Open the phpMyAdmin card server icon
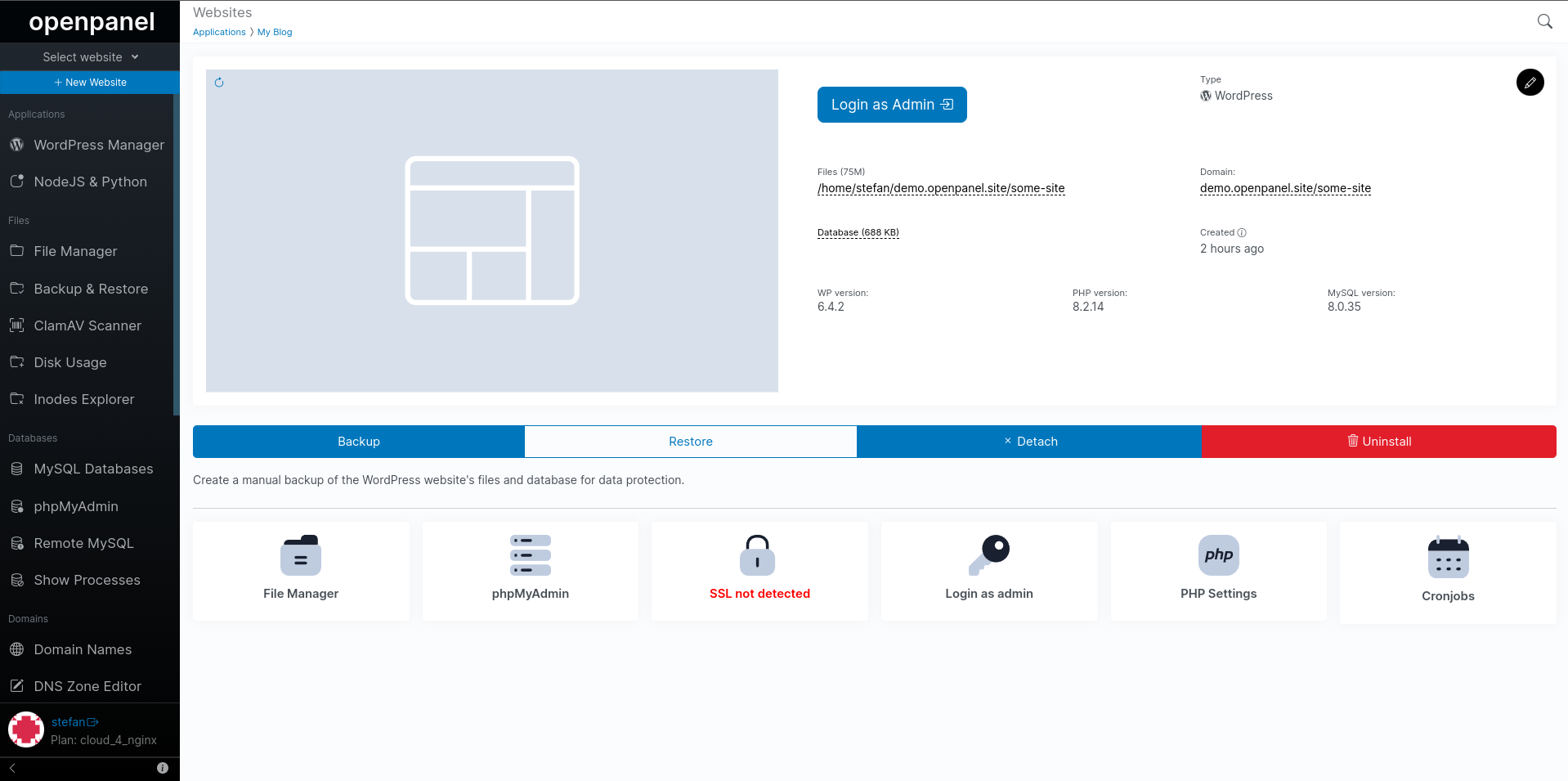This screenshot has height=781, width=1568. [x=531, y=555]
